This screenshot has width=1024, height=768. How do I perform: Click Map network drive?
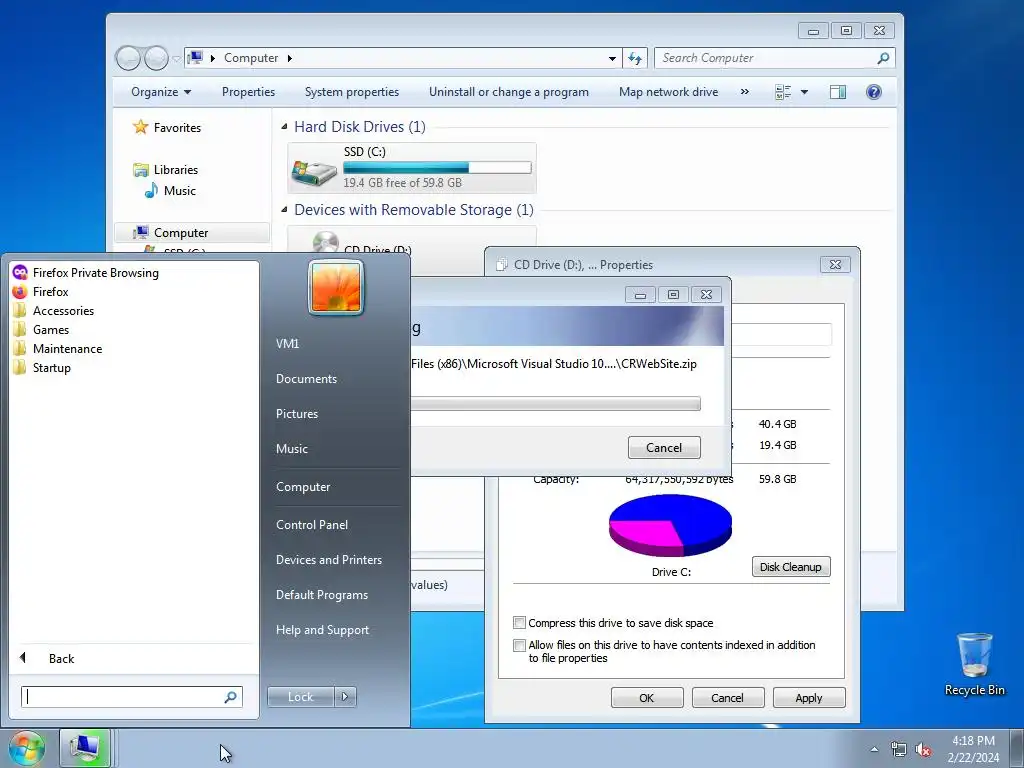coord(668,92)
